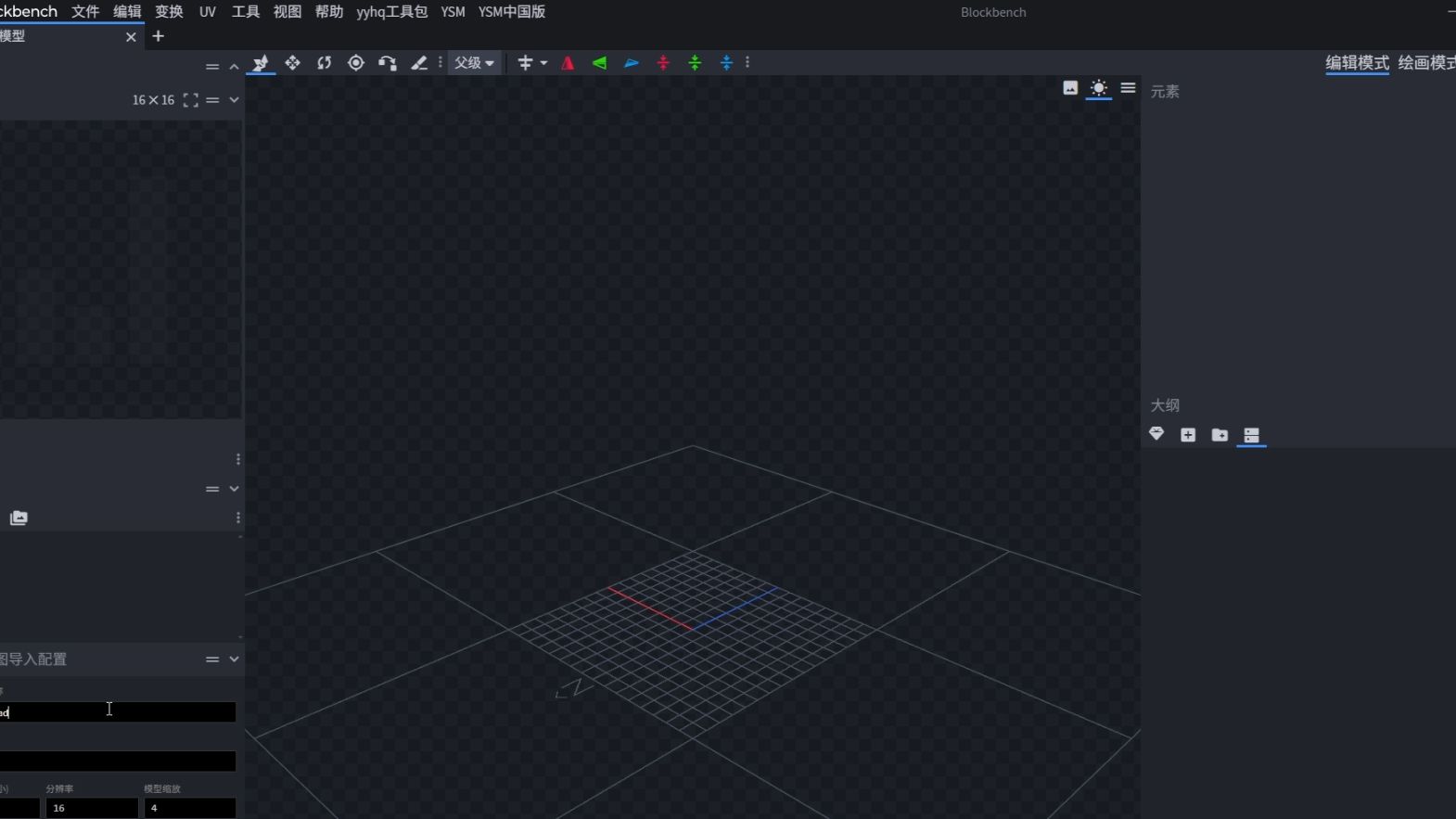The width and height of the screenshot is (1456, 819).
Task: Open the YSM menu
Action: [453, 12]
